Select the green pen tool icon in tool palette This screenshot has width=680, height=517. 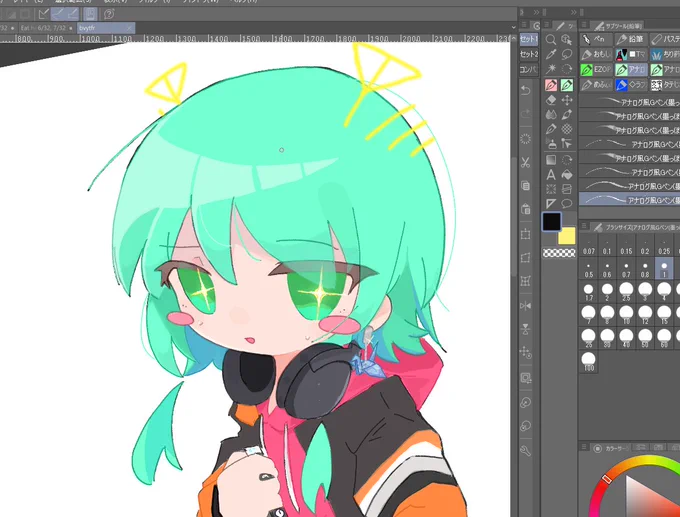(566, 85)
